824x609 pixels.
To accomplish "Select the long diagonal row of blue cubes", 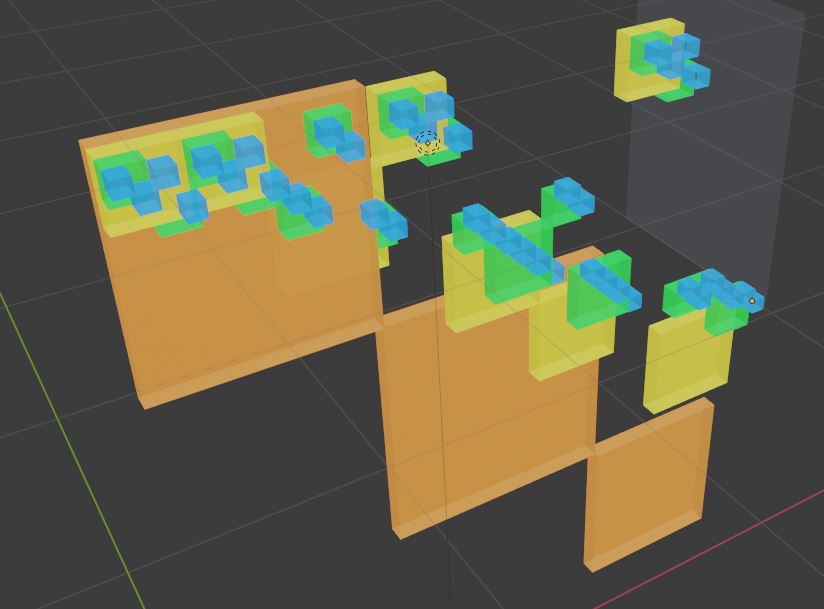I will [x=512, y=243].
